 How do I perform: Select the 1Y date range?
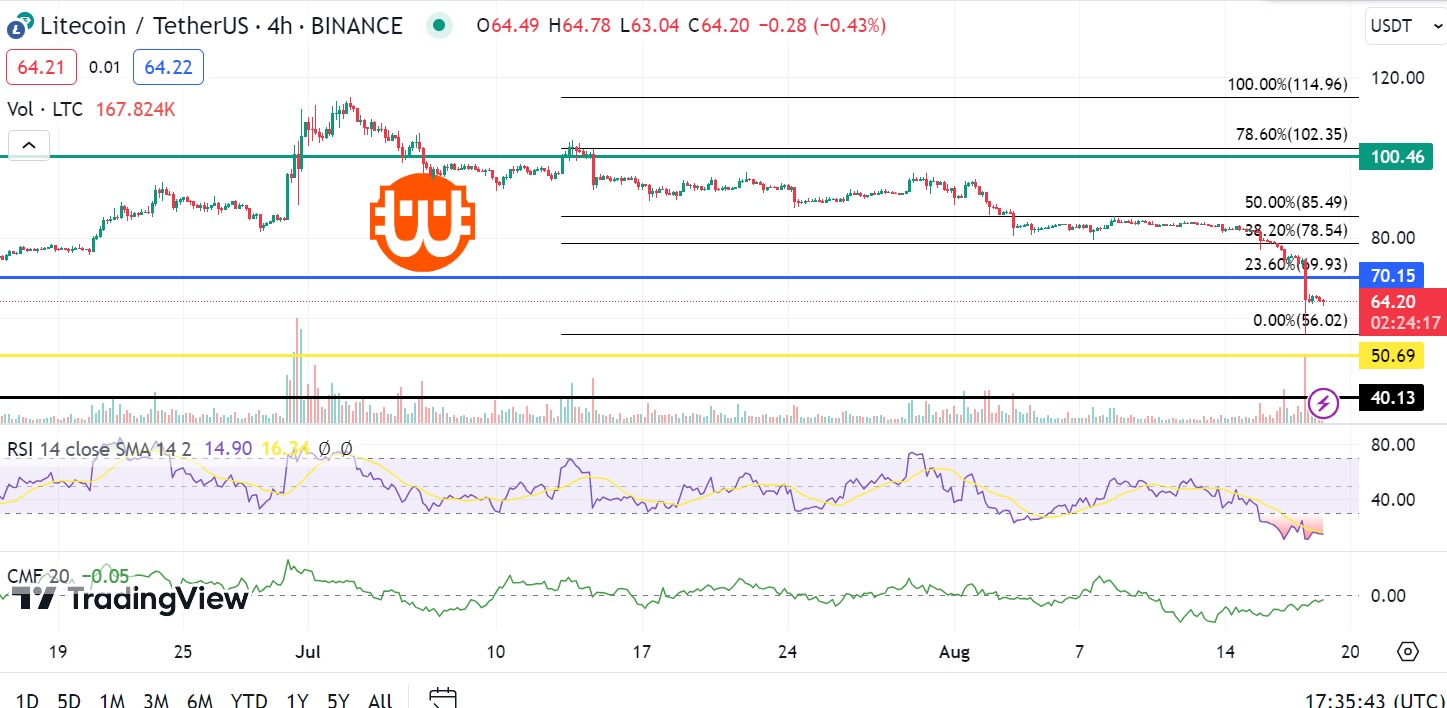pos(297,700)
